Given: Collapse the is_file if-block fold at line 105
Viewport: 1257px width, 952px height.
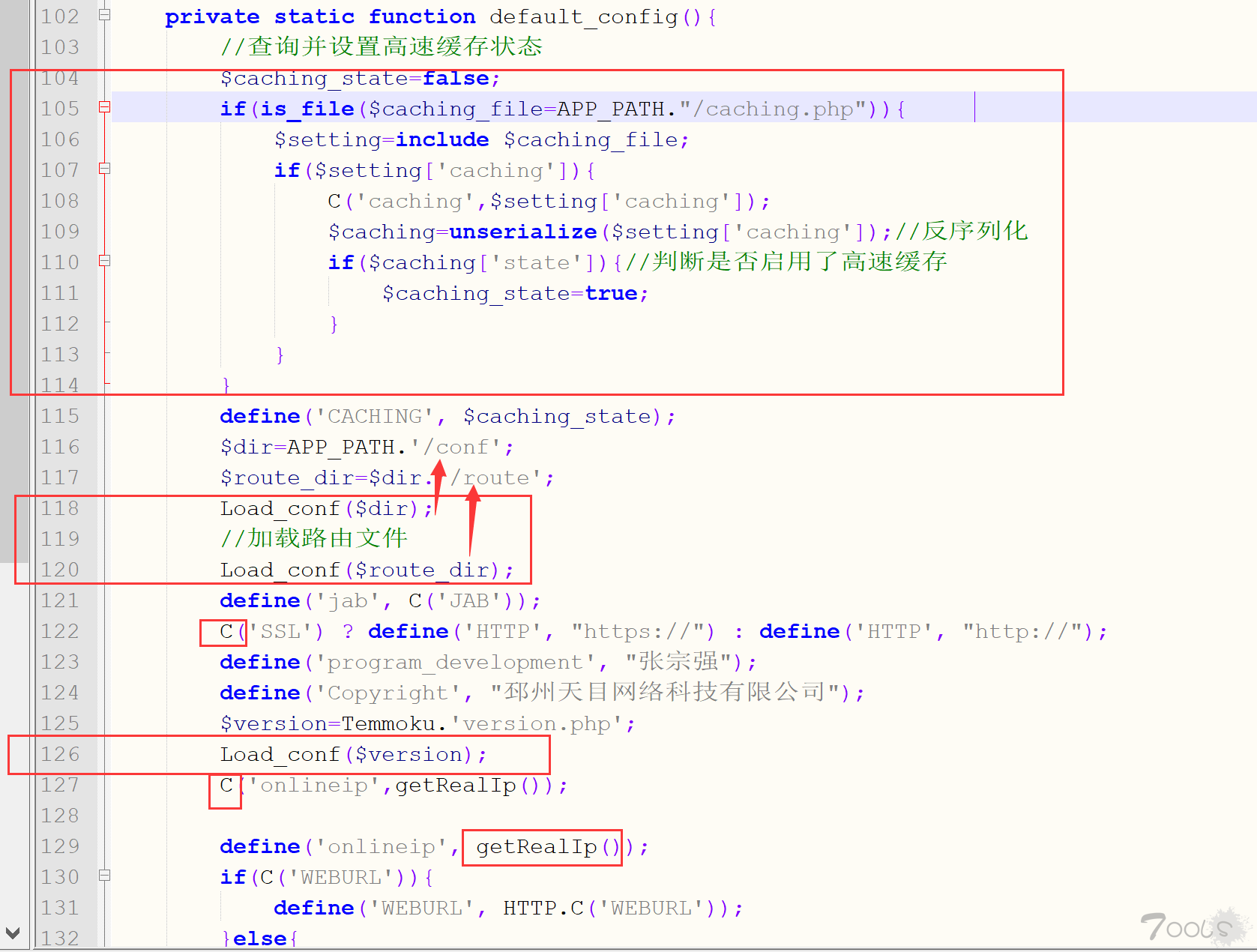Looking at the screenshot, I should click(x=105, y=107).
